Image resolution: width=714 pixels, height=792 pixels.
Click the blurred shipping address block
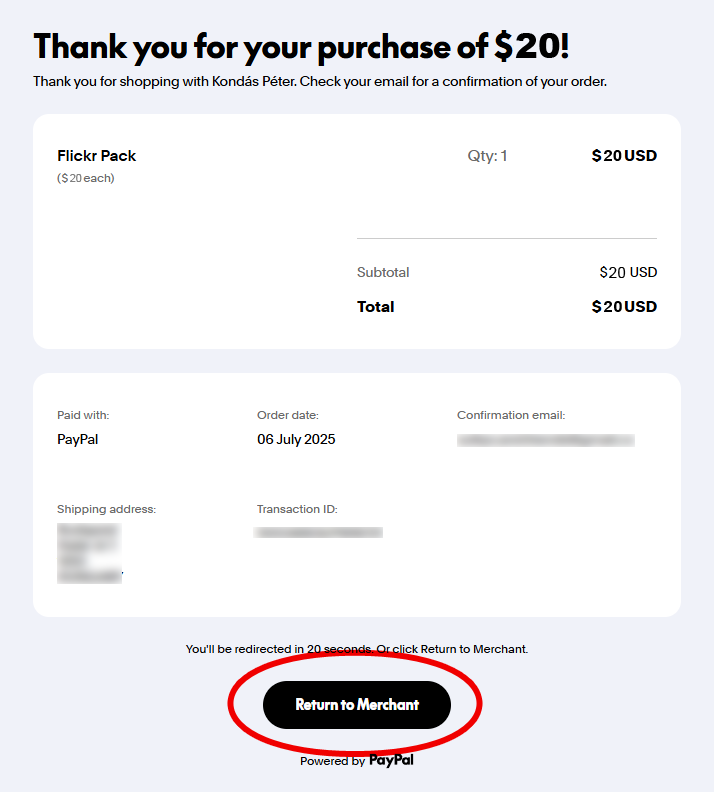click(89, 552)
